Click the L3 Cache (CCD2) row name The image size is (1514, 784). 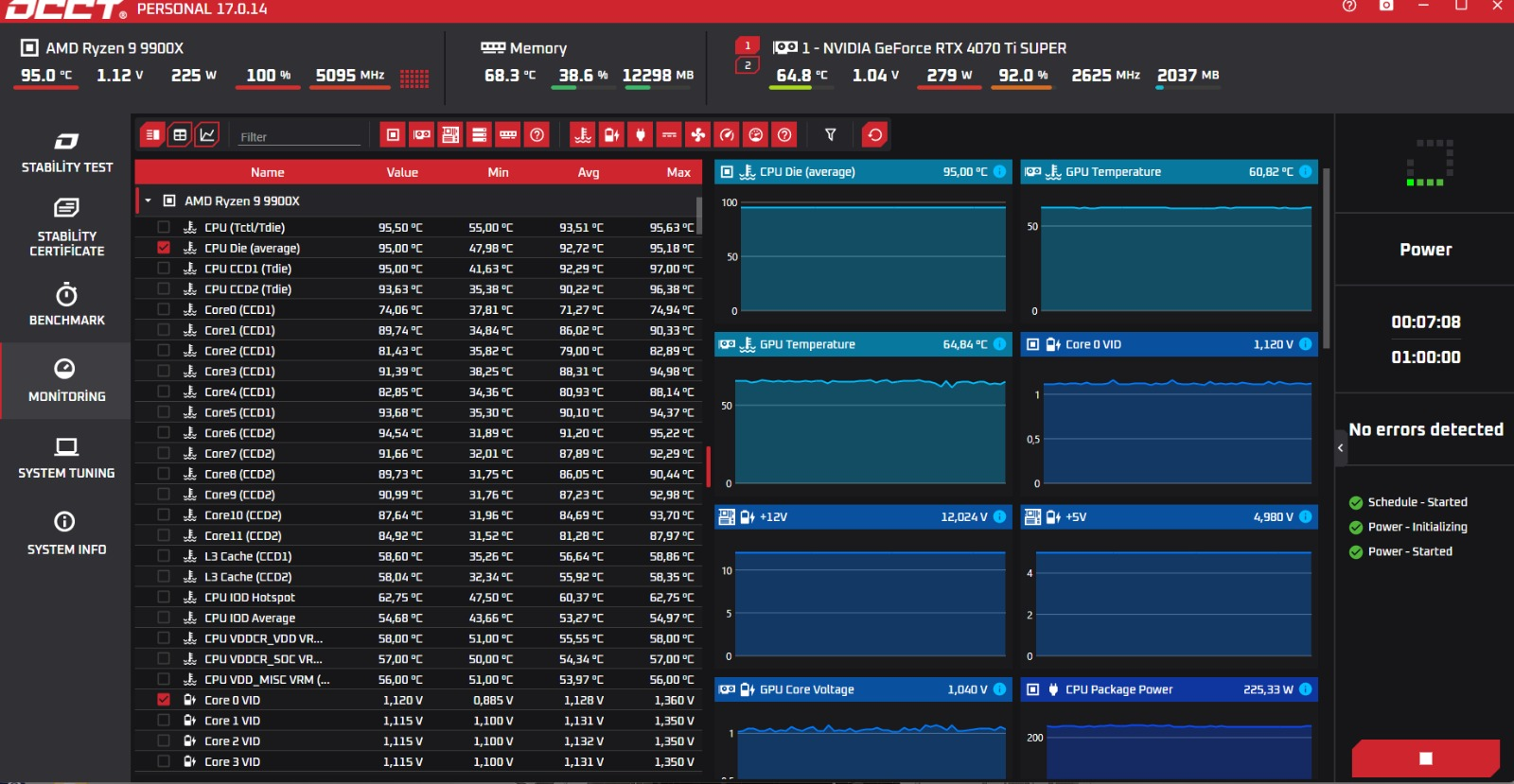click(x=248, y=577)
